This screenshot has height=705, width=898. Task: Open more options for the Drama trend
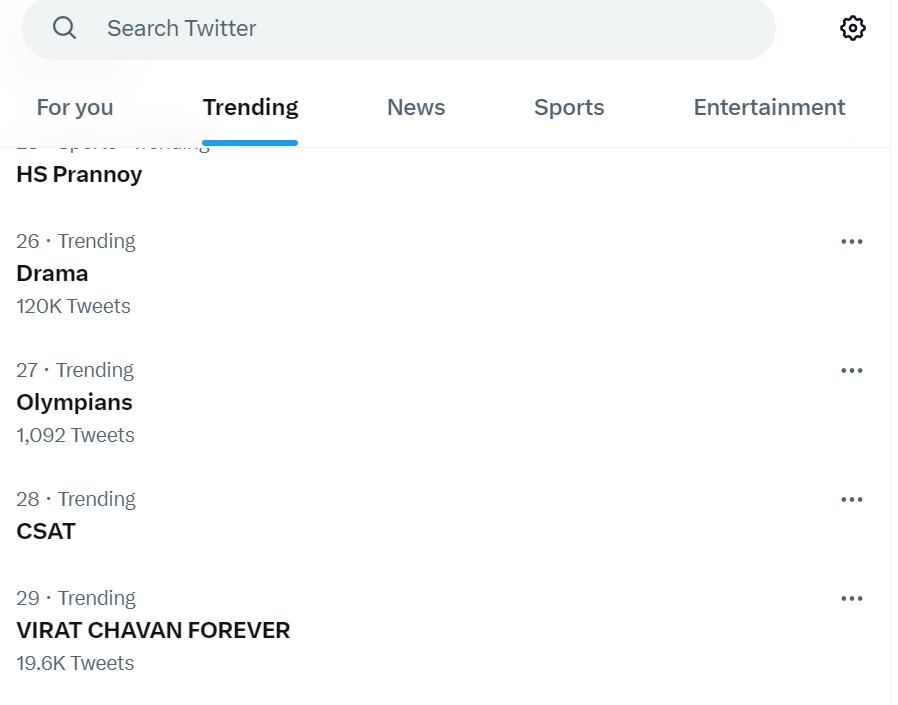pos(852,241)
